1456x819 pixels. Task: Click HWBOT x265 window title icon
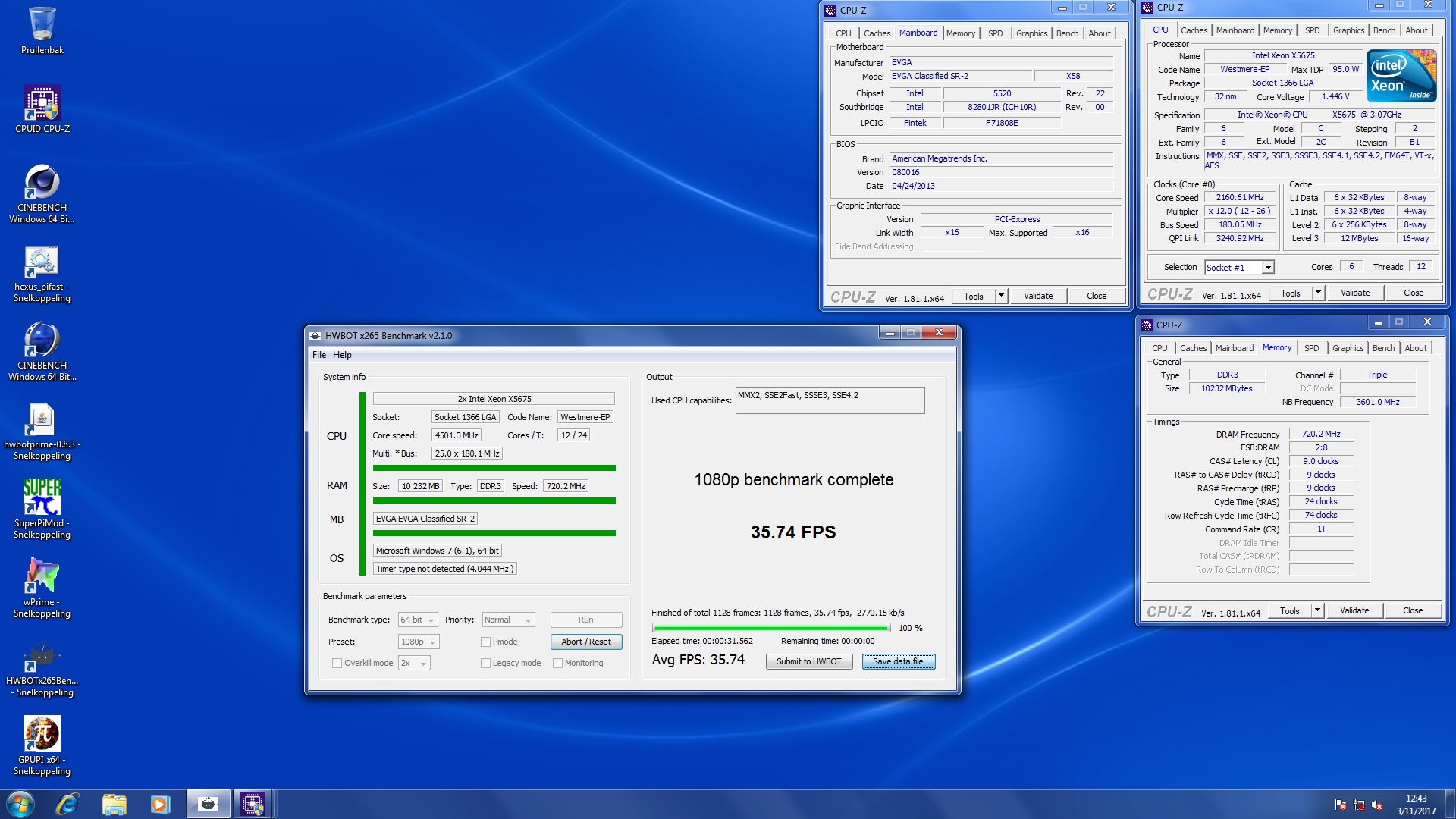tap(315, 335)
